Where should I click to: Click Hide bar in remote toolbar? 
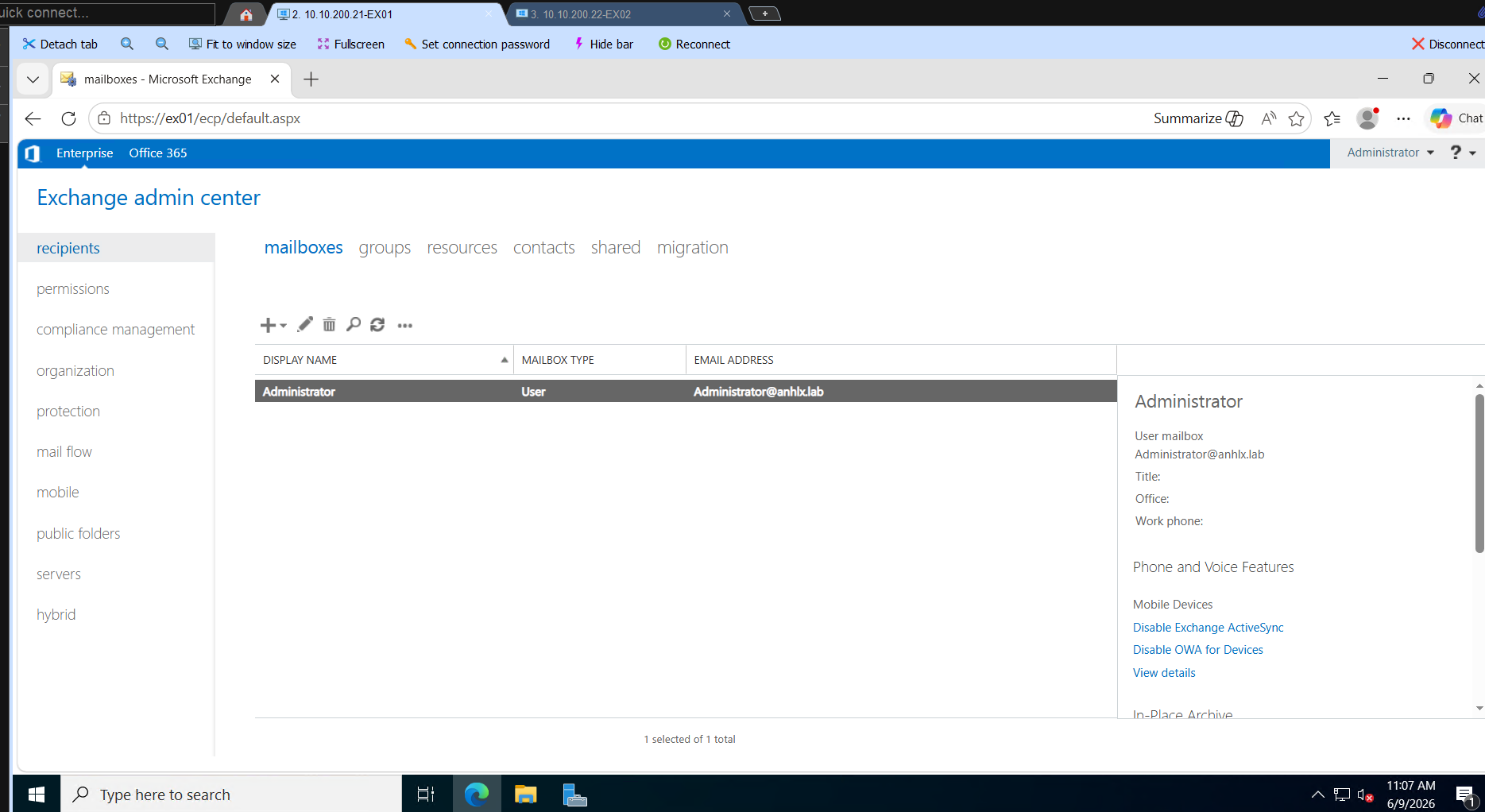coord(604,44)
